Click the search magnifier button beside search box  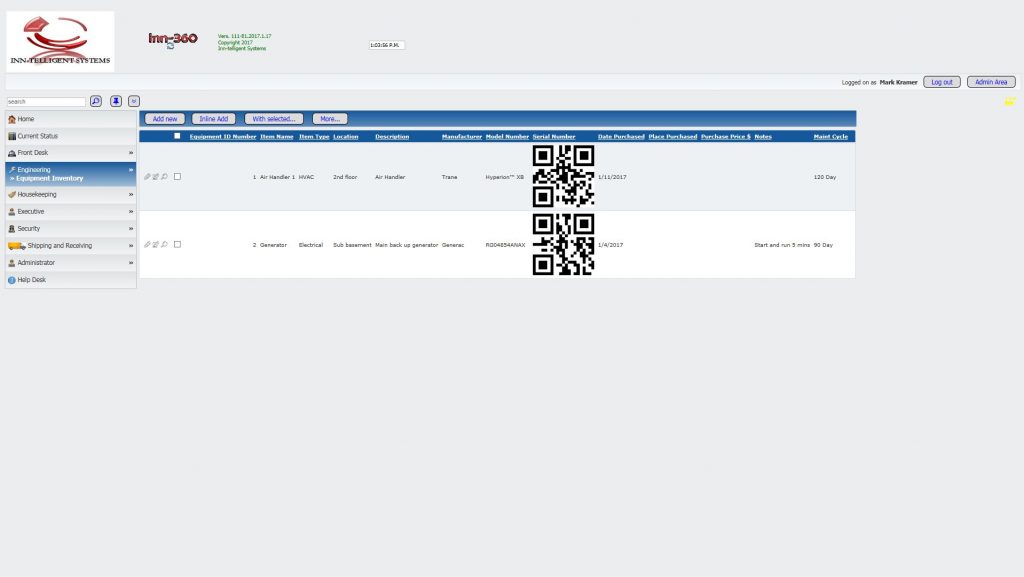coord(96,101)
